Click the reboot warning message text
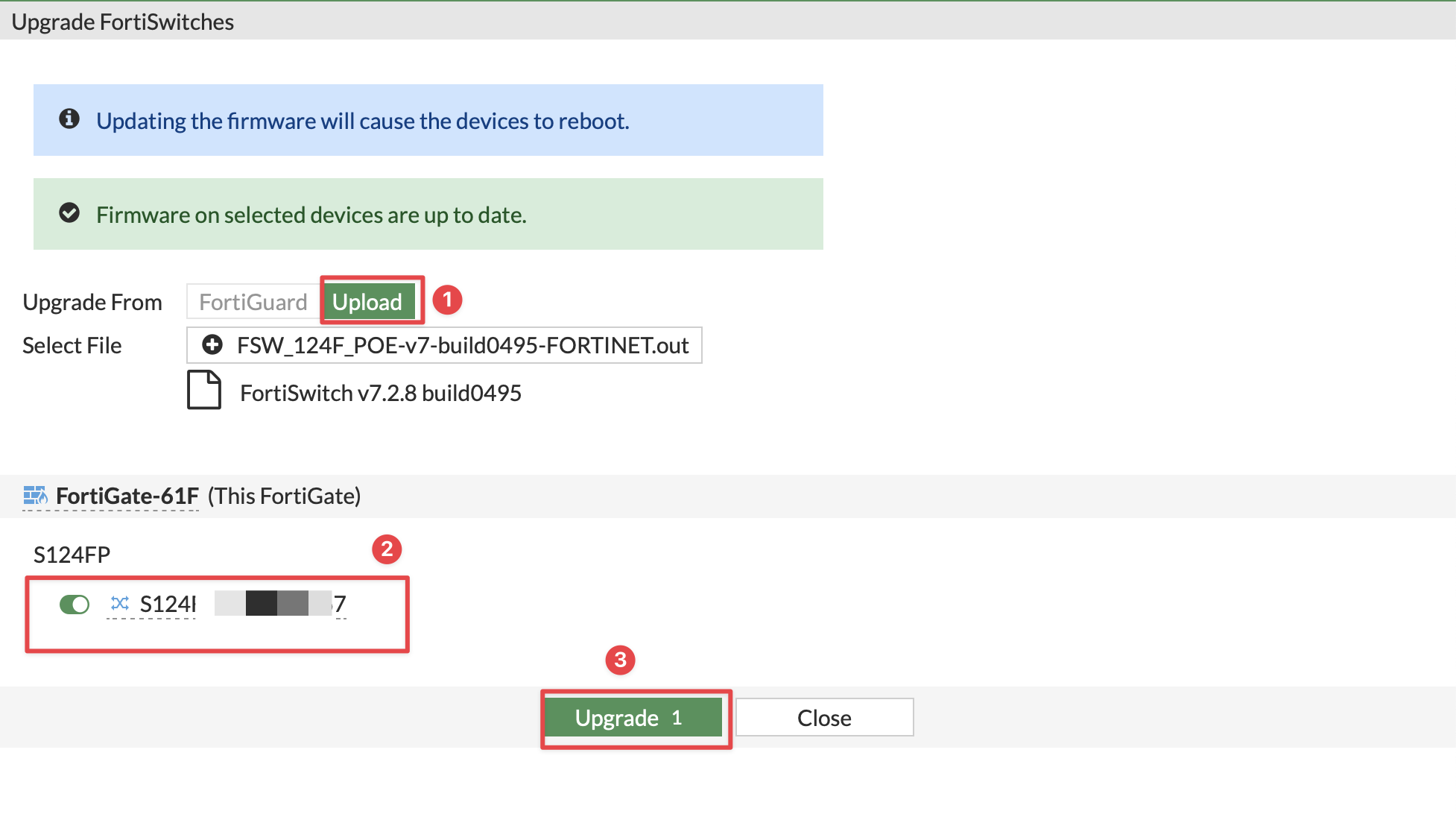This screenshot has width=1456, height=814. [x=363, y=121]
